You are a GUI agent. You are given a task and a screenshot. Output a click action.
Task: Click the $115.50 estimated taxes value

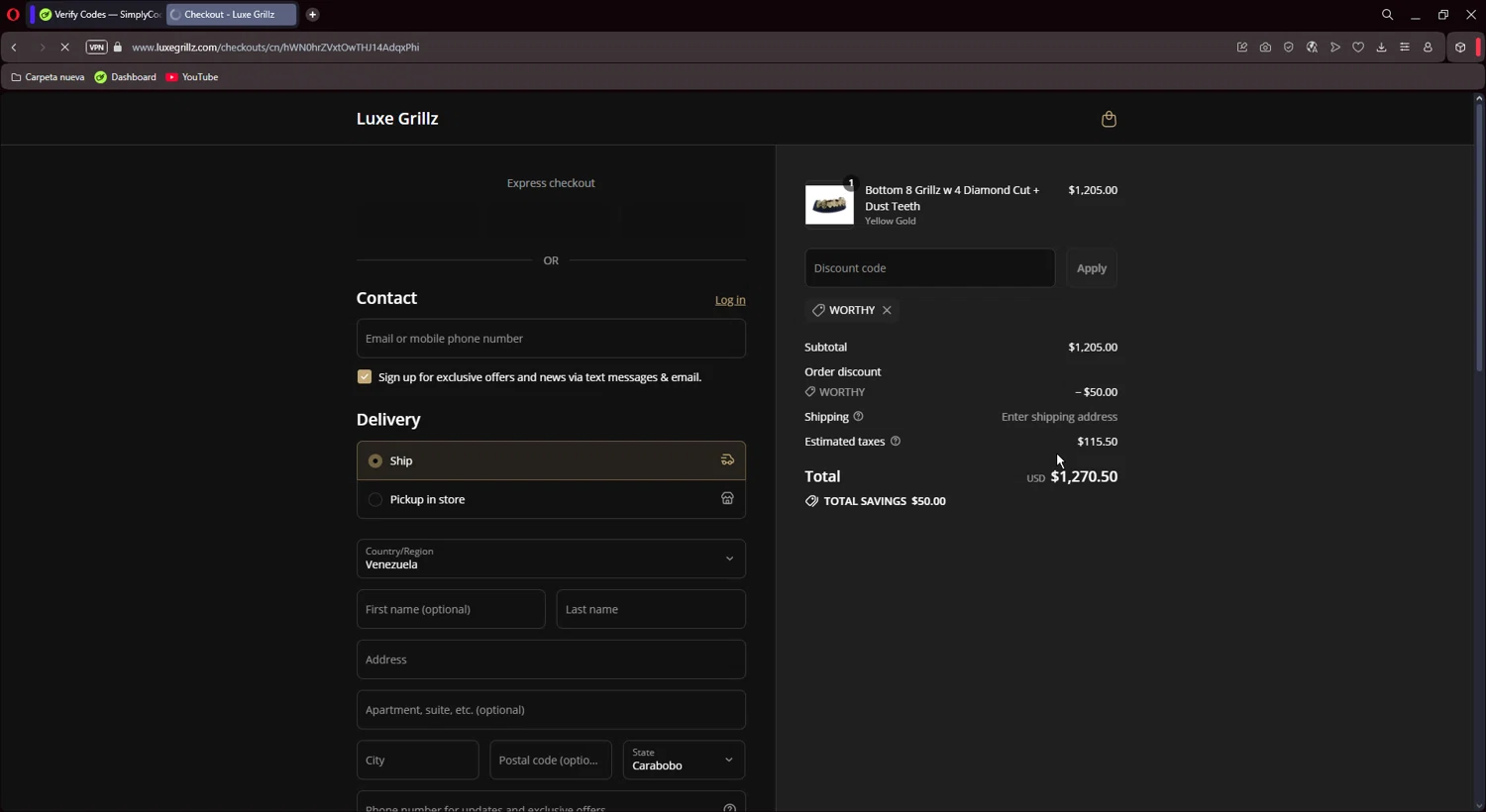(x=1098, y=442)
